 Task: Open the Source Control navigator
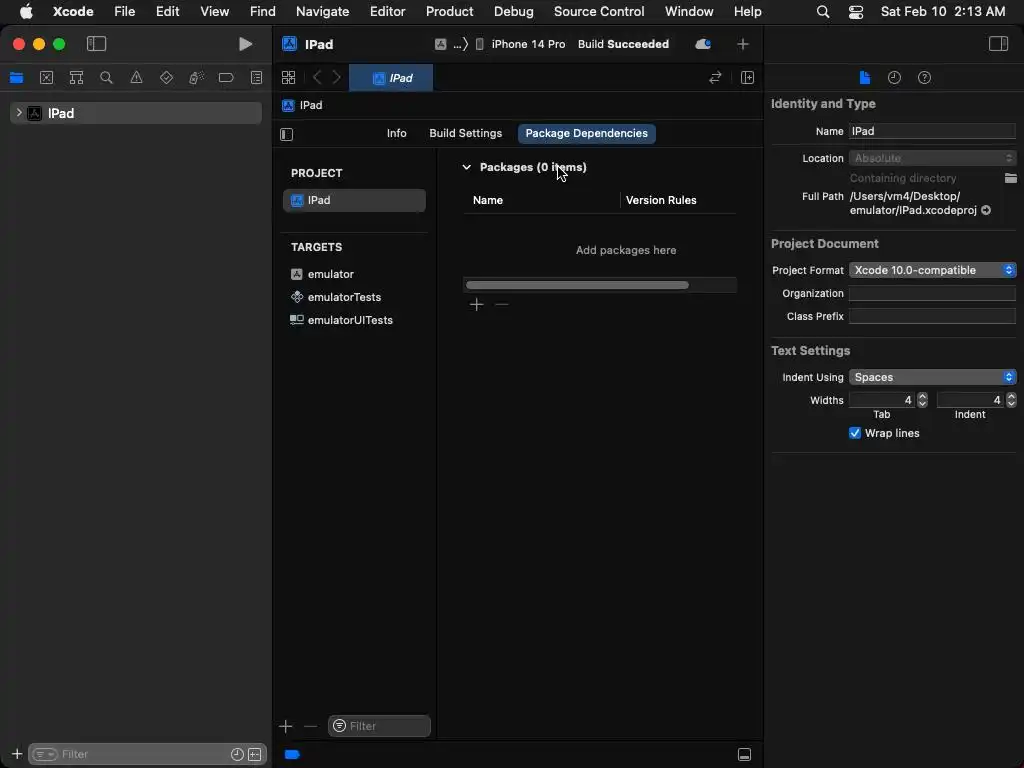pyautogui.click(x=46, y=78)
